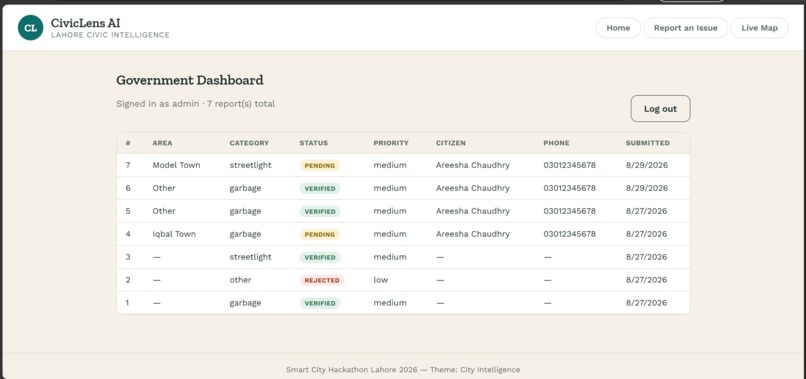
Task: Click the Iqbal Town area cell
Action: click(174, 234)
